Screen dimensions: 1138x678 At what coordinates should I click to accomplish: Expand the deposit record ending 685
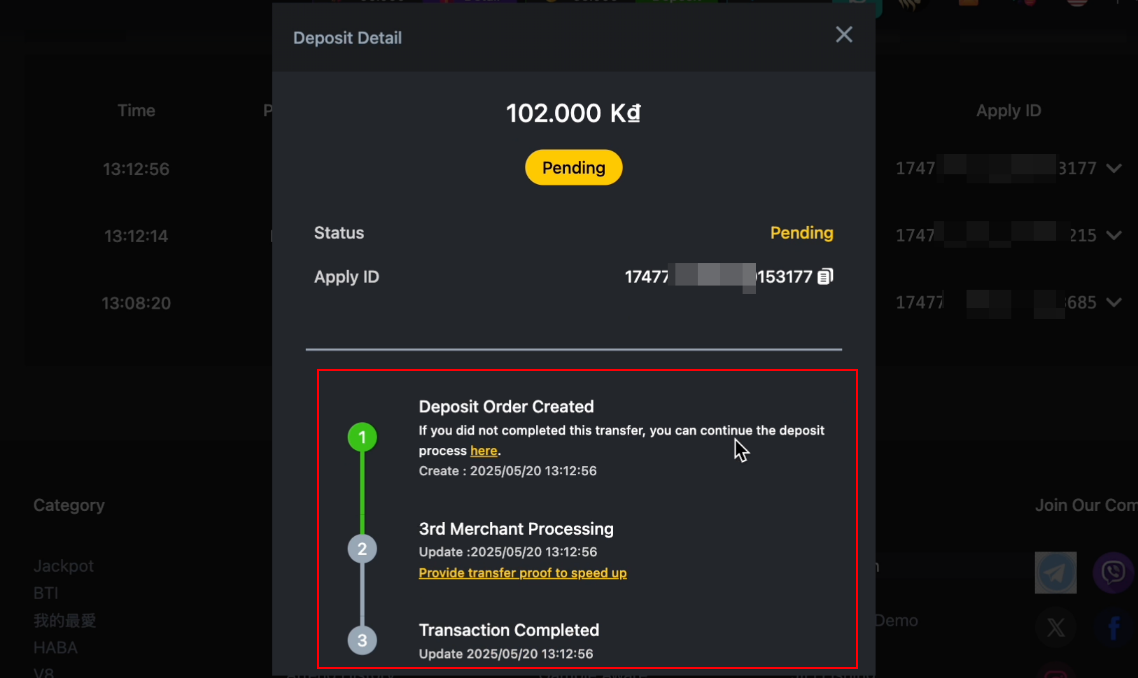click(x=1114, y=302)
